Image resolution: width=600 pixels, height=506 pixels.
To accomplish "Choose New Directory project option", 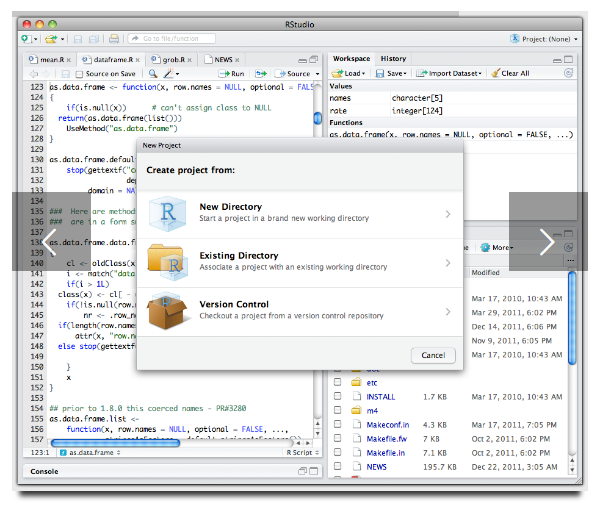I will point(300,214).
